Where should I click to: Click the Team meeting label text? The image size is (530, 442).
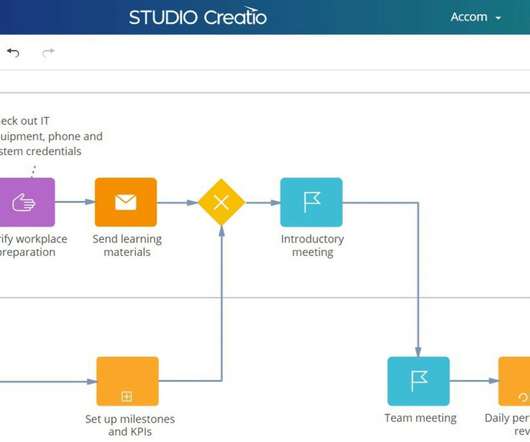click(420, 418)
